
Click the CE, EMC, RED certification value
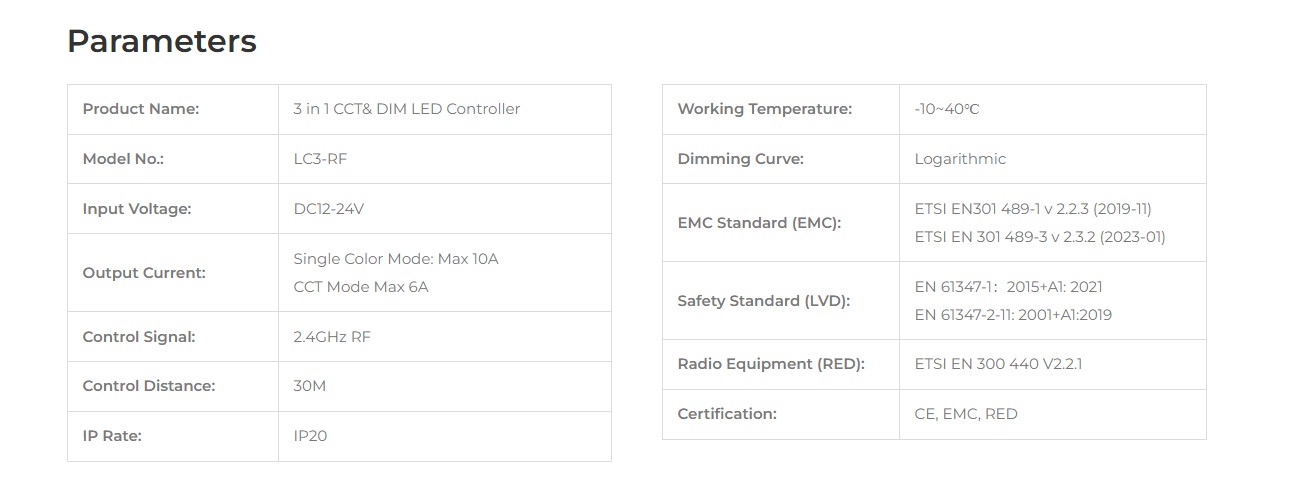pyautogui.click(x=966, y=414)
